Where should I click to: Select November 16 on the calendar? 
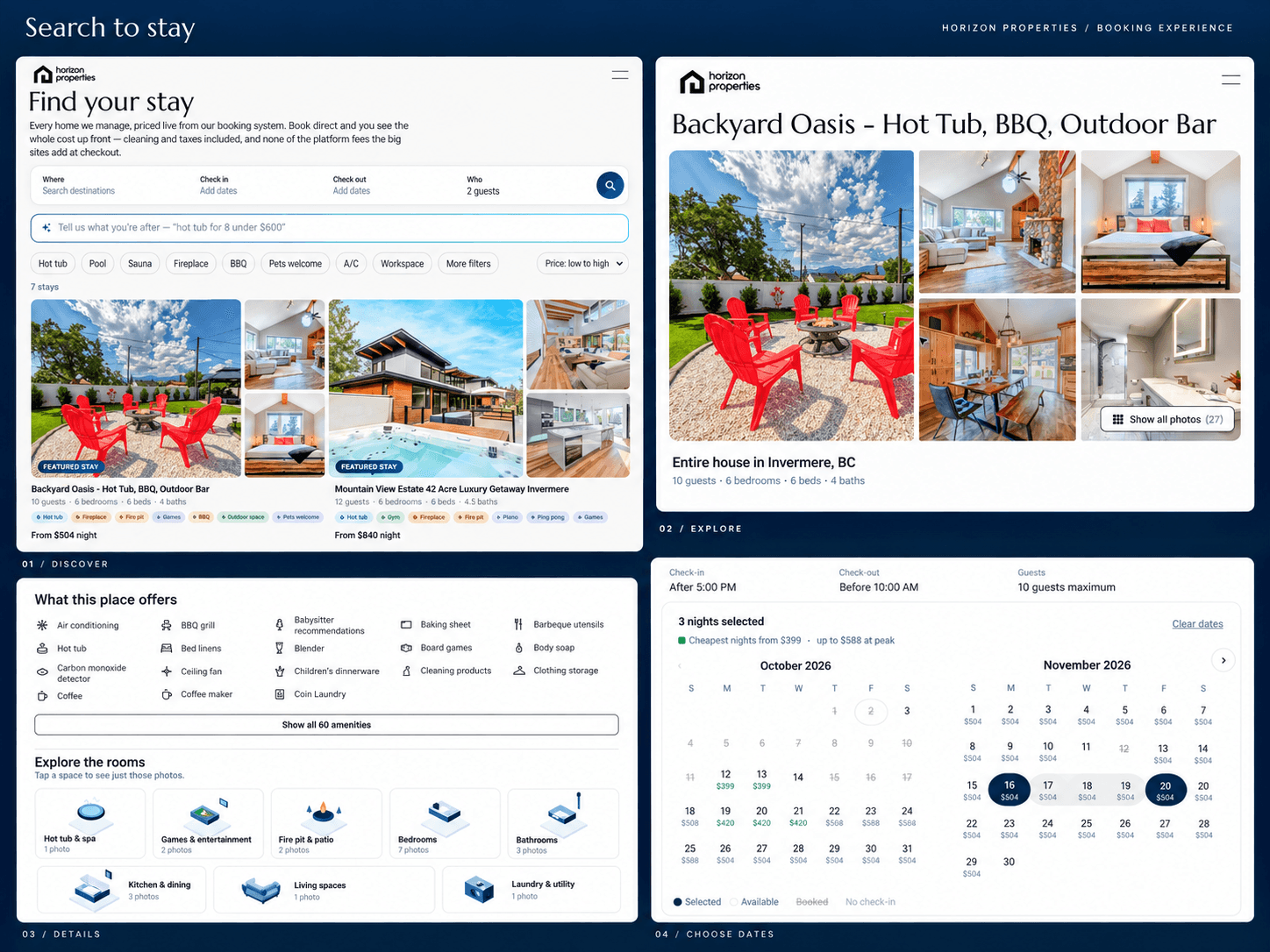(1010, 790)
